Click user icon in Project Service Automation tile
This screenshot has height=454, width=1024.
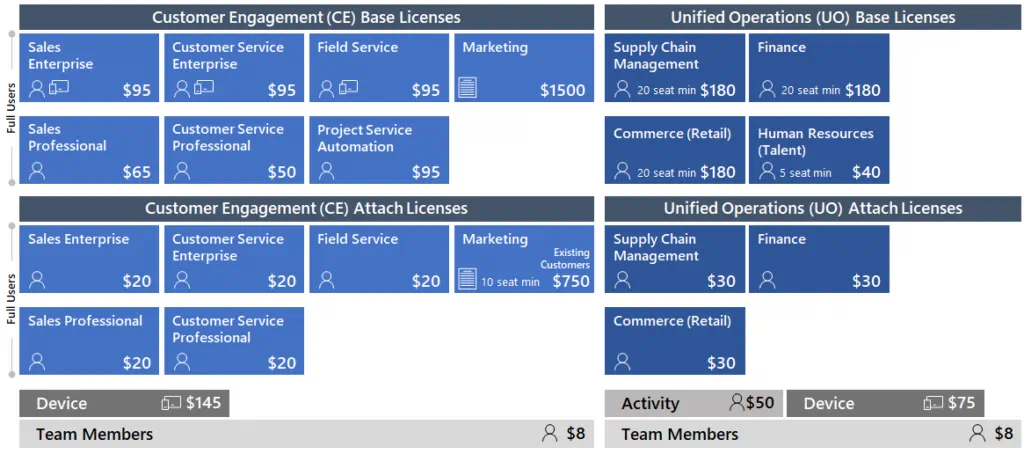327,171
